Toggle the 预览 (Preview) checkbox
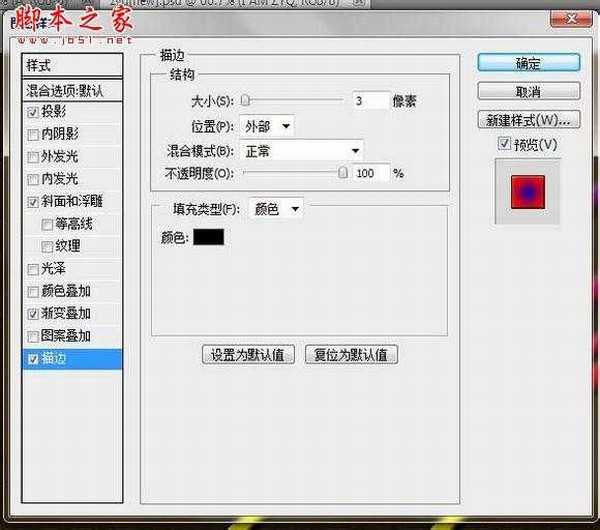 [505, 145]
